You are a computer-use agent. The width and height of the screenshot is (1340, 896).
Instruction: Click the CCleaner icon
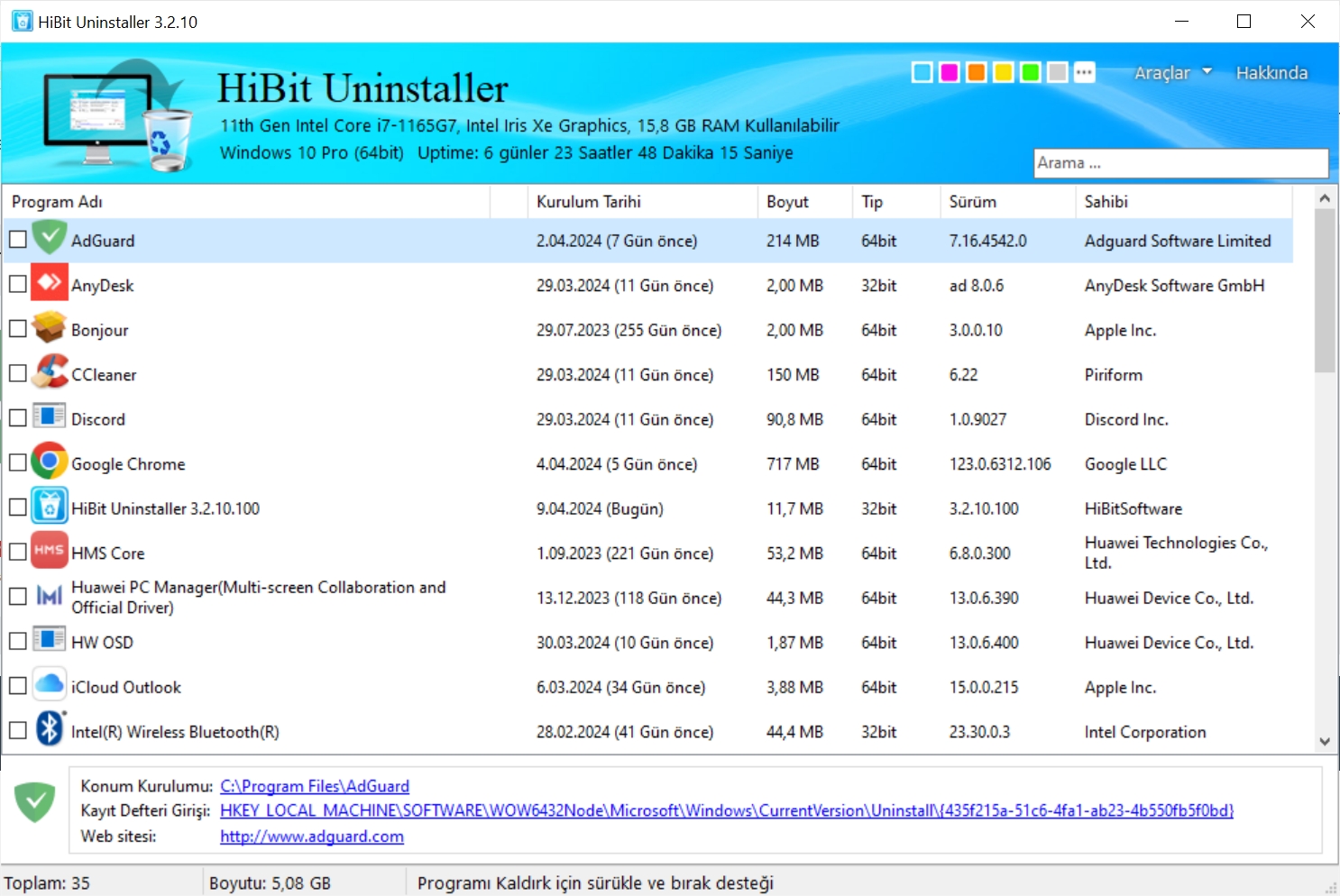50,373
